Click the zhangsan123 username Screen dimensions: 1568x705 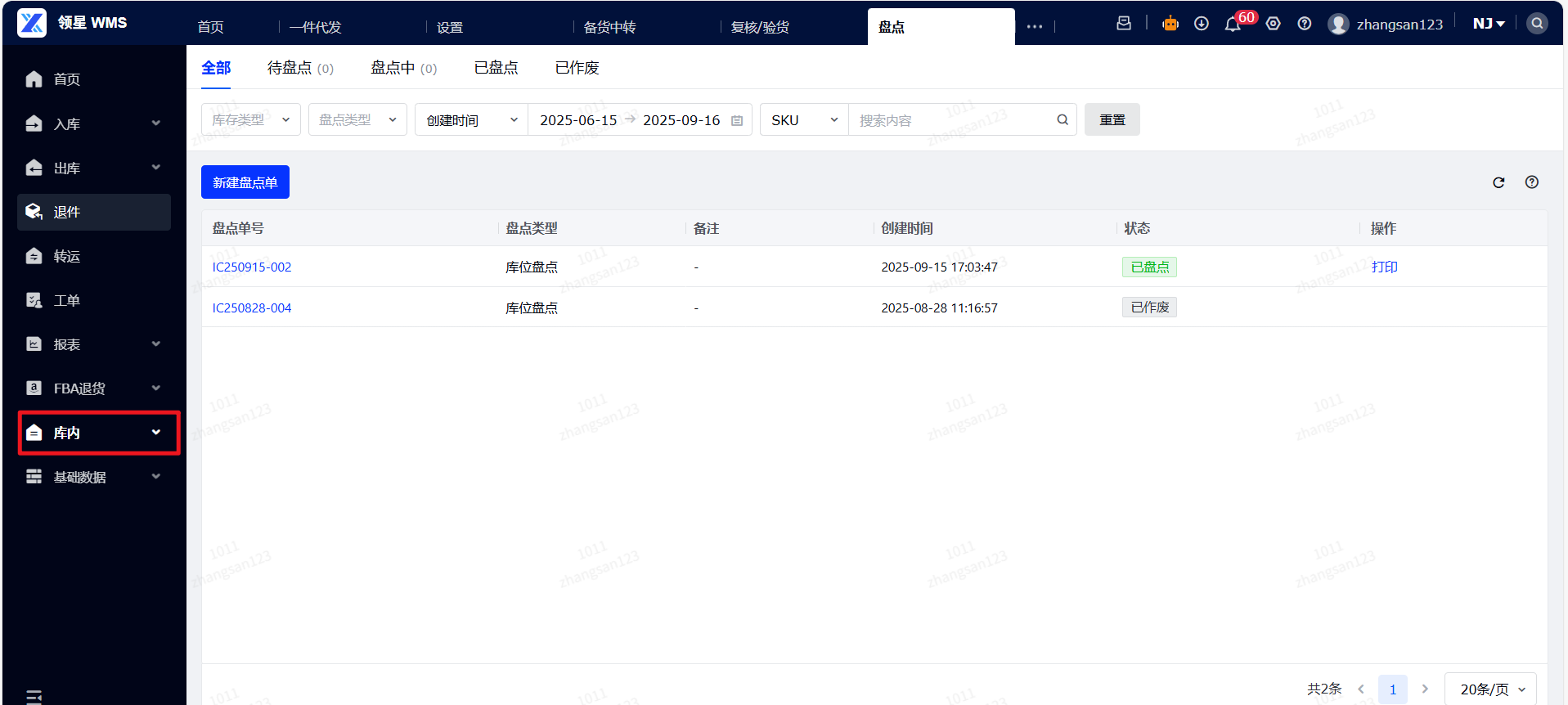1400,24
